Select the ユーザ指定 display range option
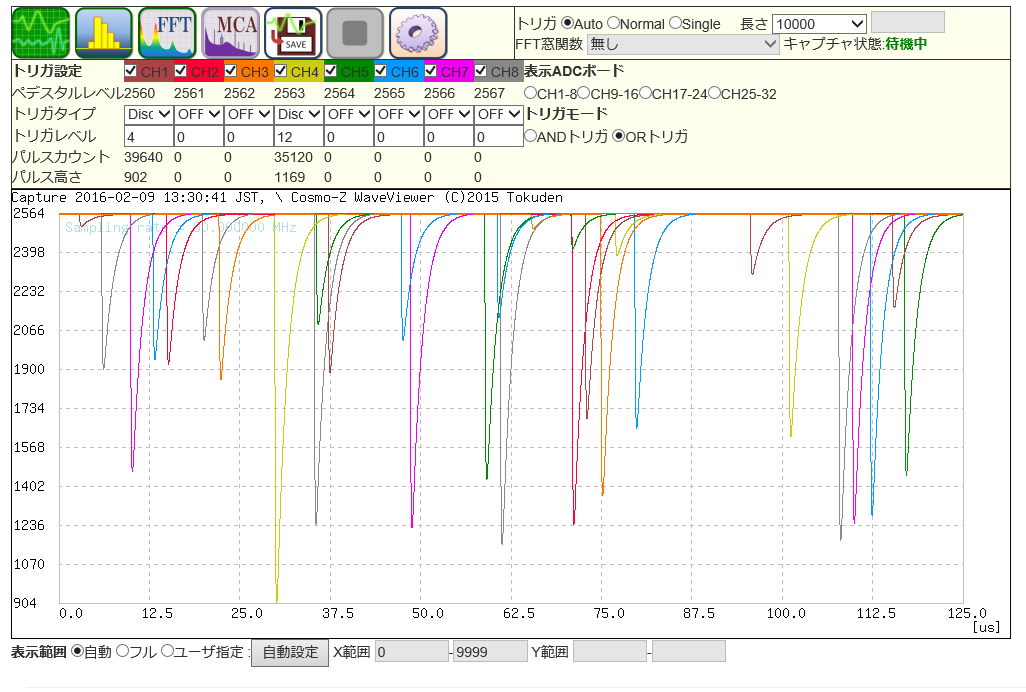1026x692 pixels. (167, 652)
